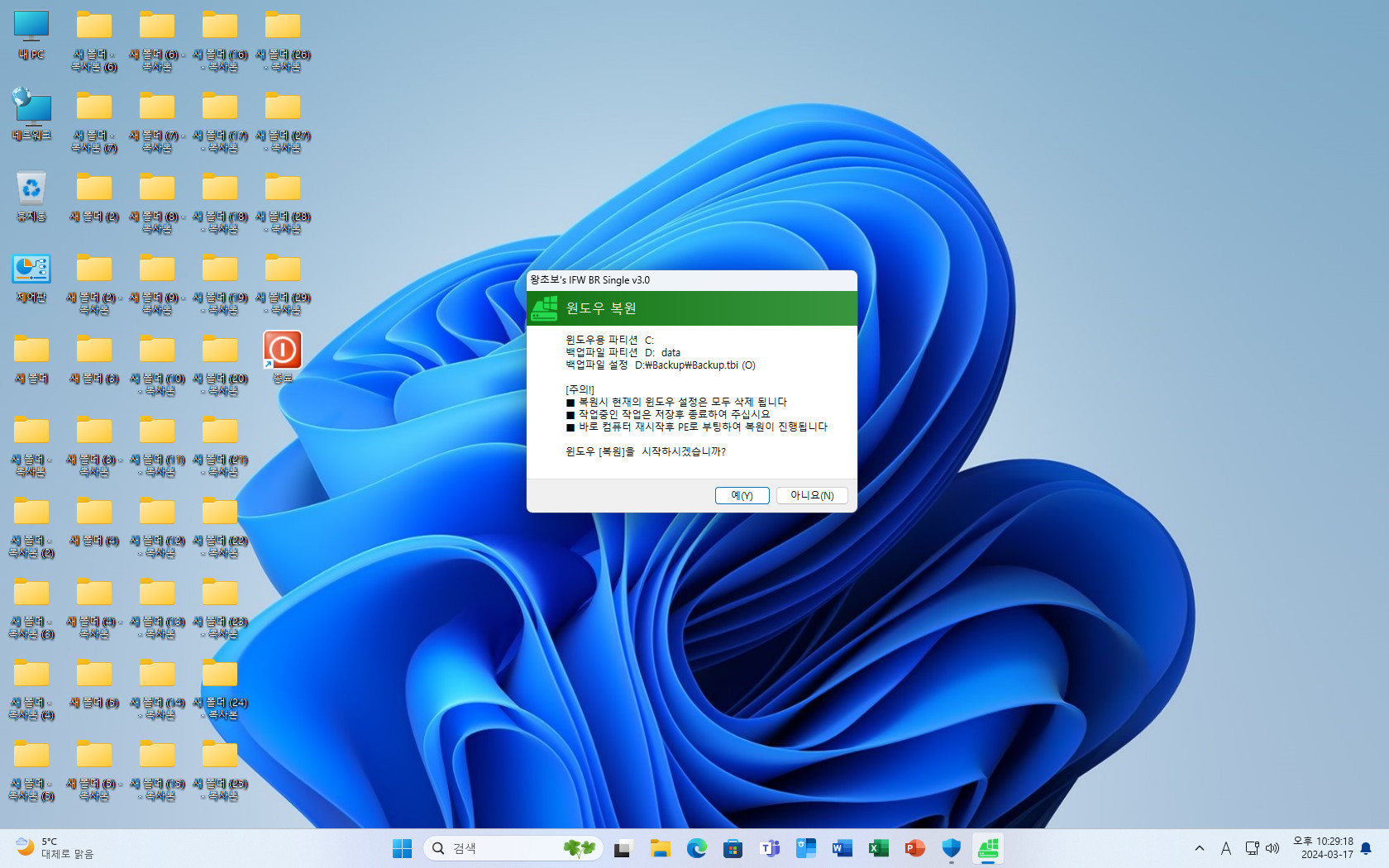Open Microsoft Teams from the taskbar
Image resolution: width=1389 pixels, height=868 pixels.
tap(769, 848)
